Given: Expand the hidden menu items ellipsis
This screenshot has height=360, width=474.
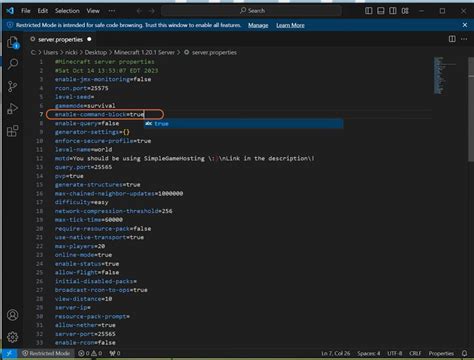Looking at the screenshot, I should click(x=112, y=11).
